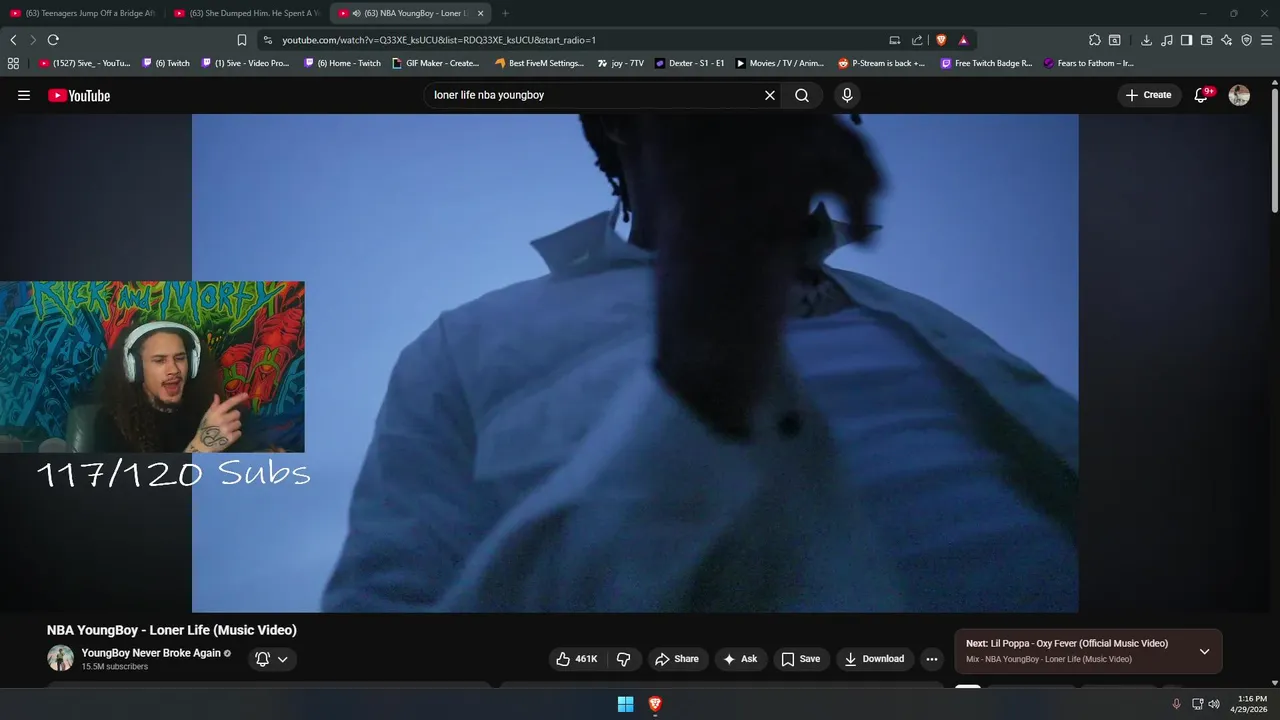This screenshot has width=1280, height=720.
Task: Open a new browser tab
Action: click(505, 13)
